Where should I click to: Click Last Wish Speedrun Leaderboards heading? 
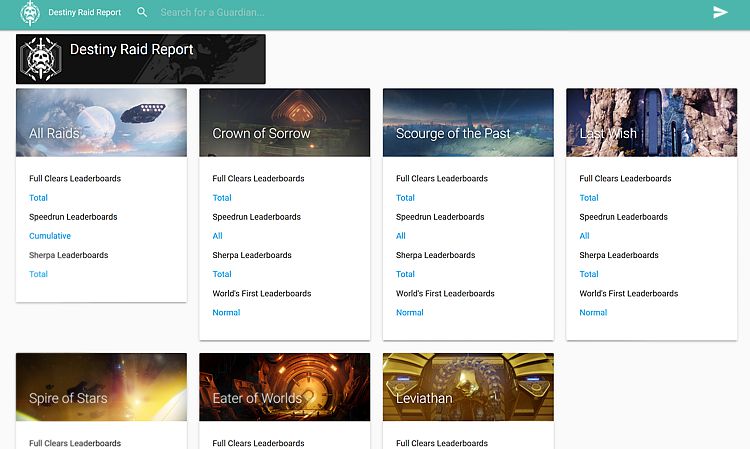(x=623, y=217)
